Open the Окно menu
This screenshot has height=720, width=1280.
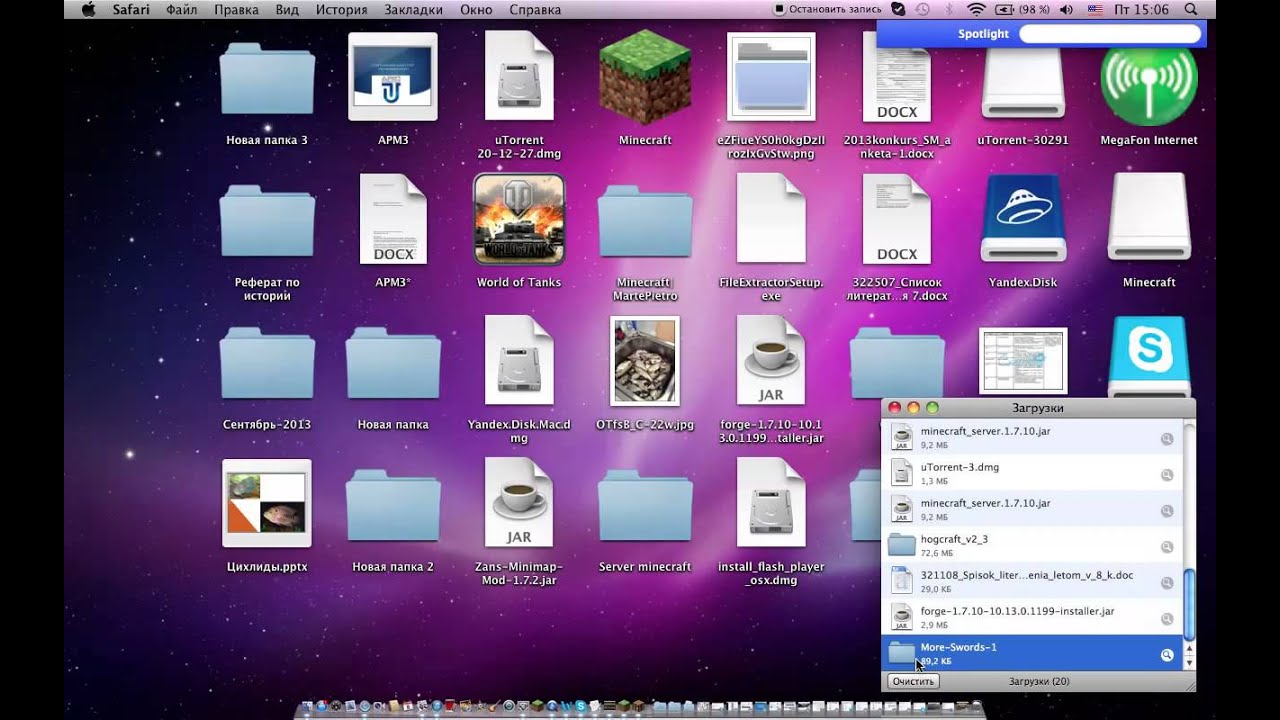pyautogui.click(x=476, y=9)
